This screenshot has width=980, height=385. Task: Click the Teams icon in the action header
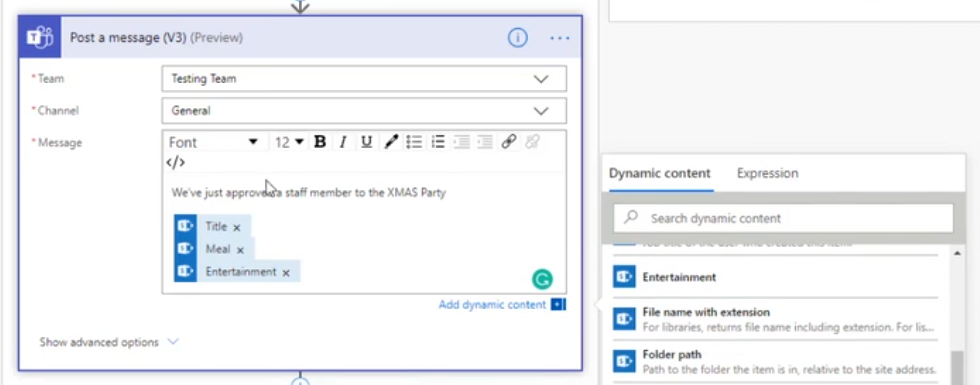[40, 38]
